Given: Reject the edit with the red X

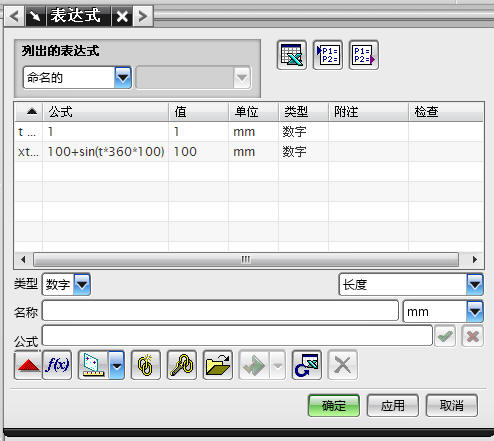Looking at the screenshot, I should (472, 336).
